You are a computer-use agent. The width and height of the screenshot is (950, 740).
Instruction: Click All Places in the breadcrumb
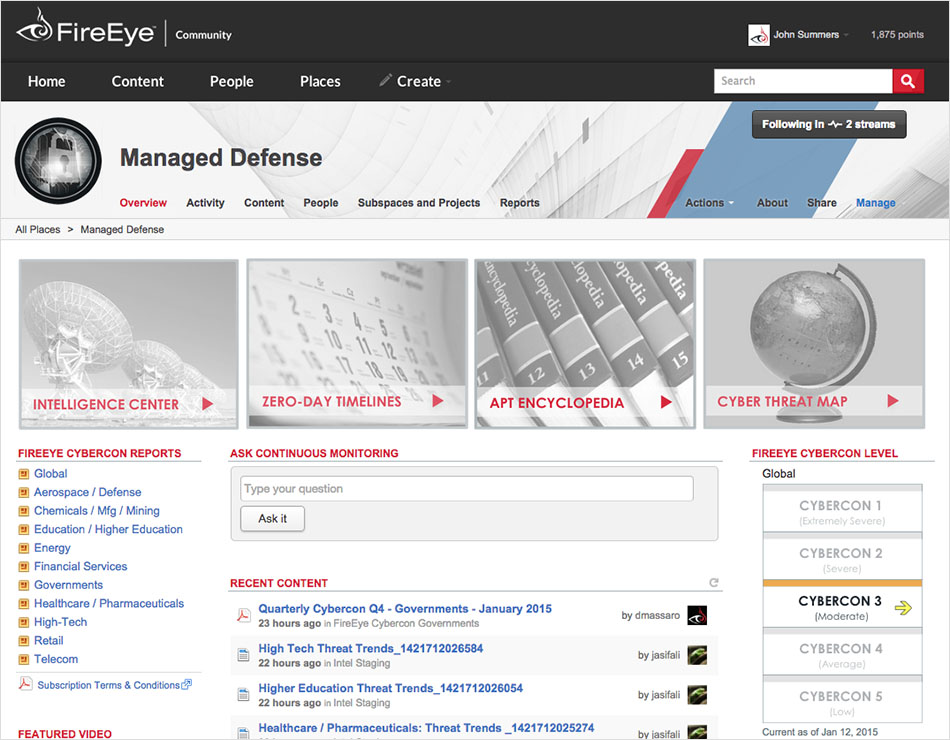click(x=38, y=230)
